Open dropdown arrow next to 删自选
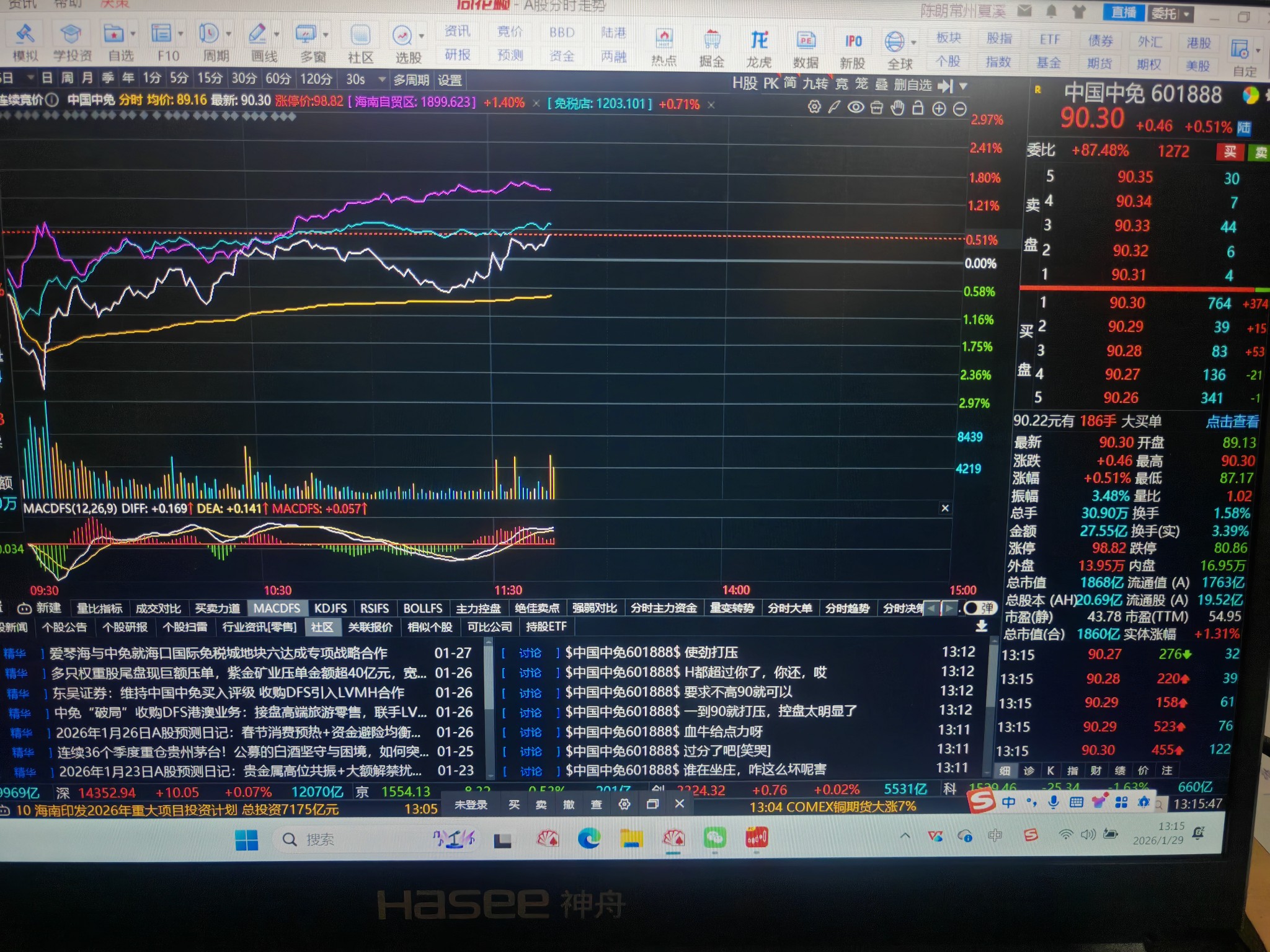The height and width of the screenshot is (952, 1270). pyautogui.click(x=963, y=86)
